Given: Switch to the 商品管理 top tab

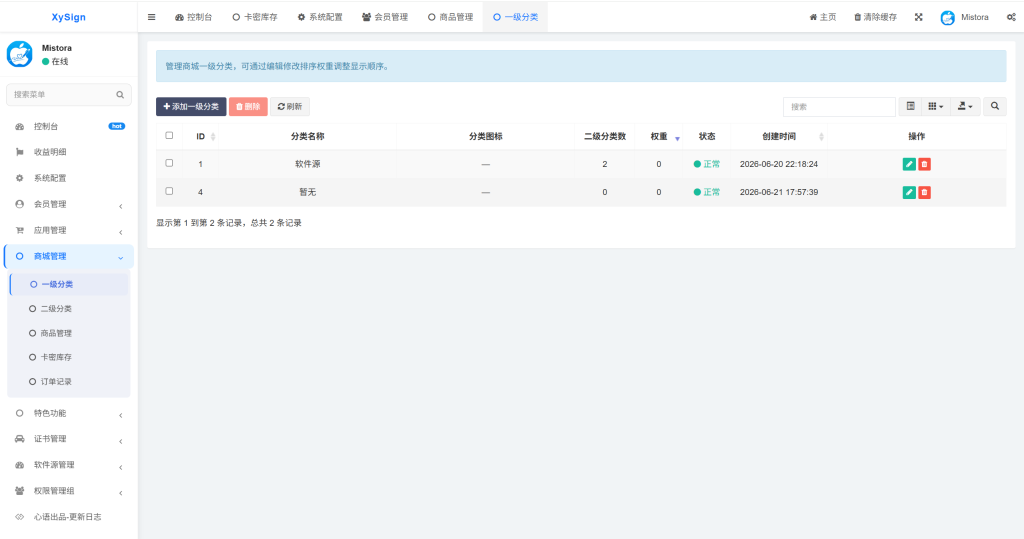Looking at the screenshot, I should coord(451,17).
